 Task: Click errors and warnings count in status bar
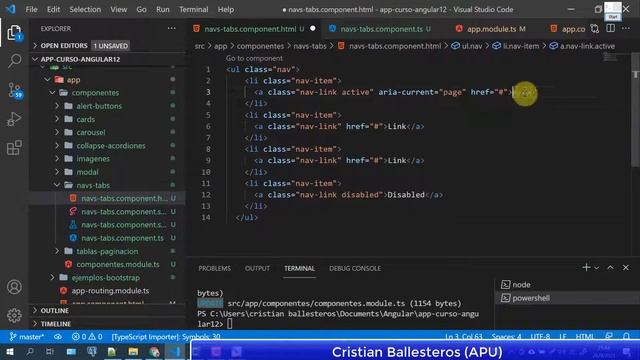pos(87,337)
